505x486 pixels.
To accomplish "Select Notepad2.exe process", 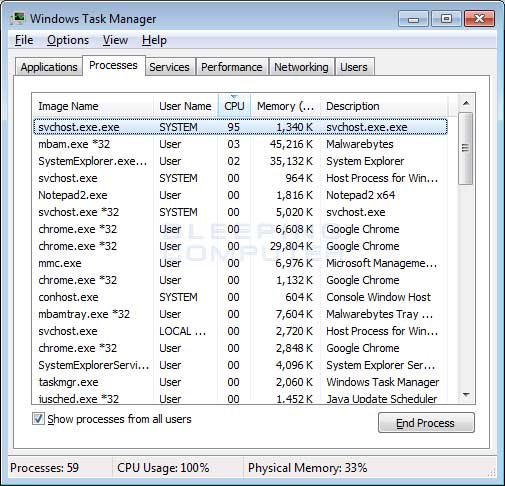I will click(240, 195).
